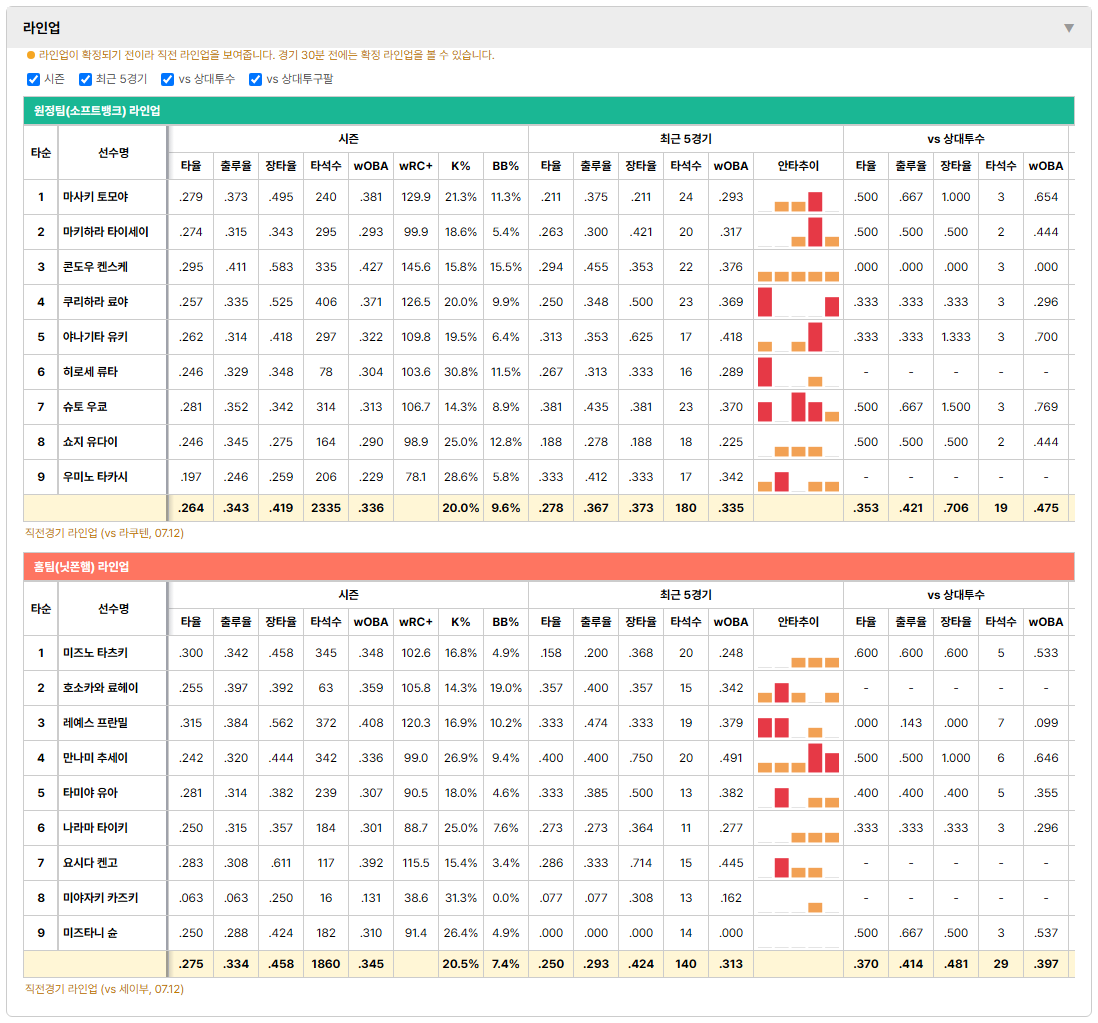The width and height of the screenshot is (1098, 1023).
Task: Uncheck the 시즌 checkbox
Action: [x=33, y=79]
